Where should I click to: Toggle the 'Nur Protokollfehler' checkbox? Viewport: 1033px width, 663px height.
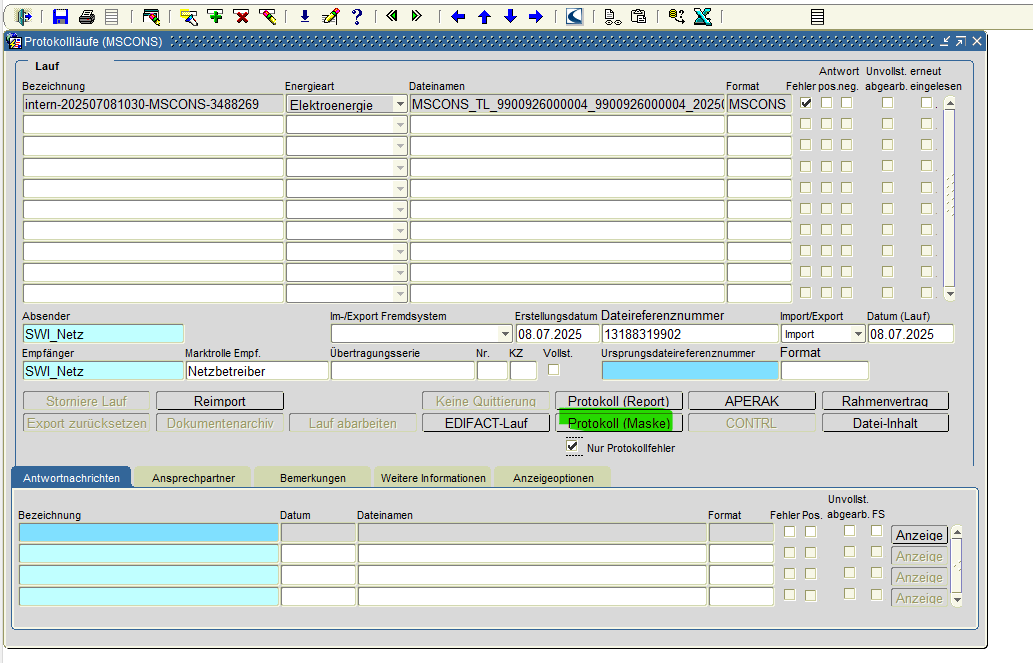(573, 447)
